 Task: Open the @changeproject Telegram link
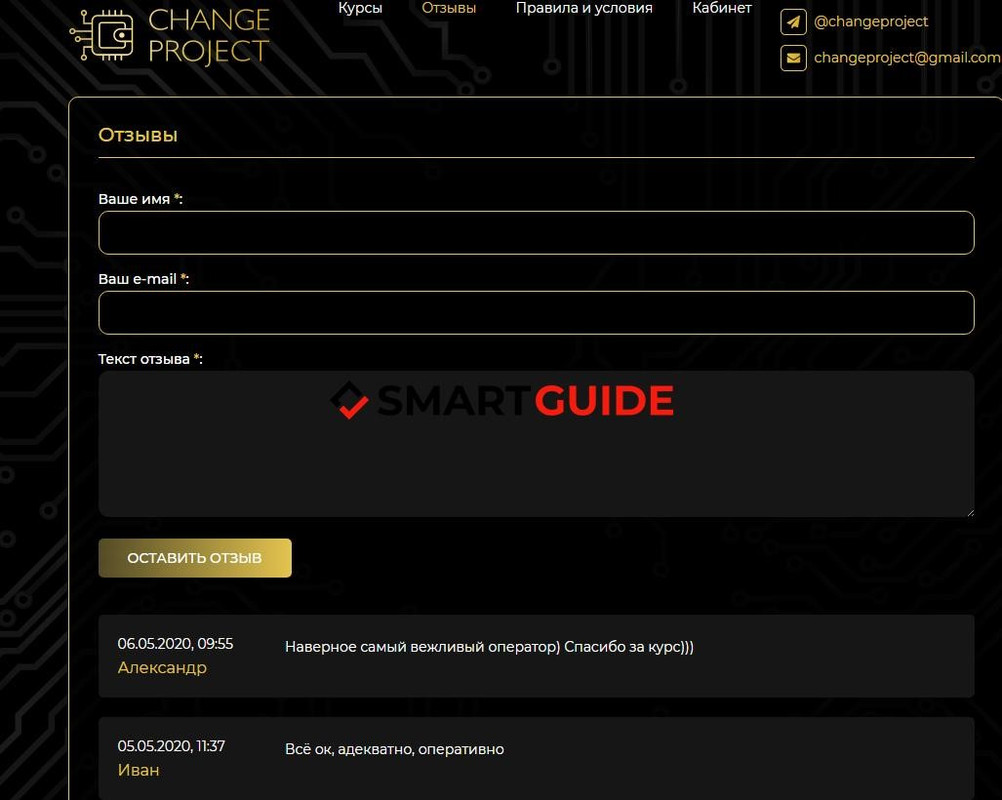point(870,22)
